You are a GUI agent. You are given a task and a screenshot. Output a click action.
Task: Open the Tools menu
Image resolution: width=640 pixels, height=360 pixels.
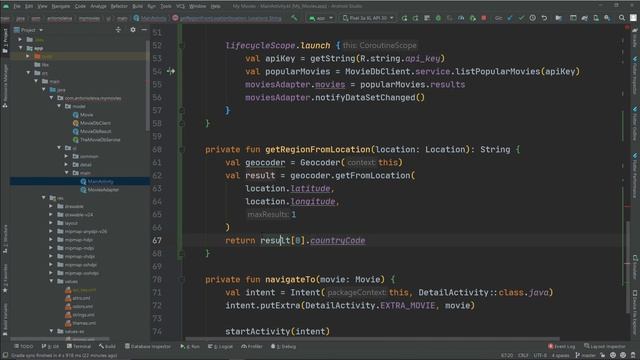coord(166,6)
